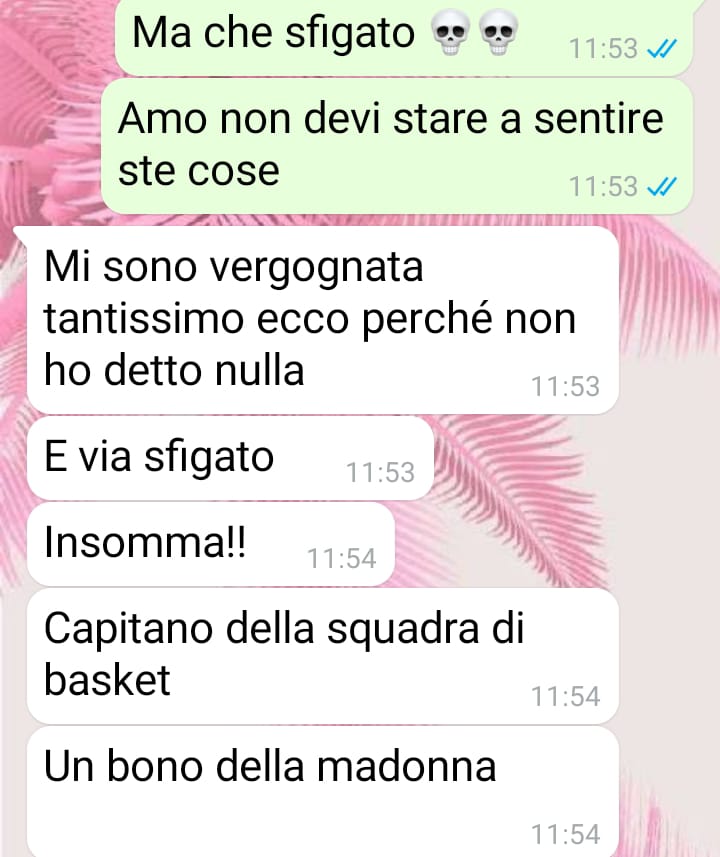
Task: Tap read ticks on 'Amo non devi' message
Action: [x=662, y=186]
